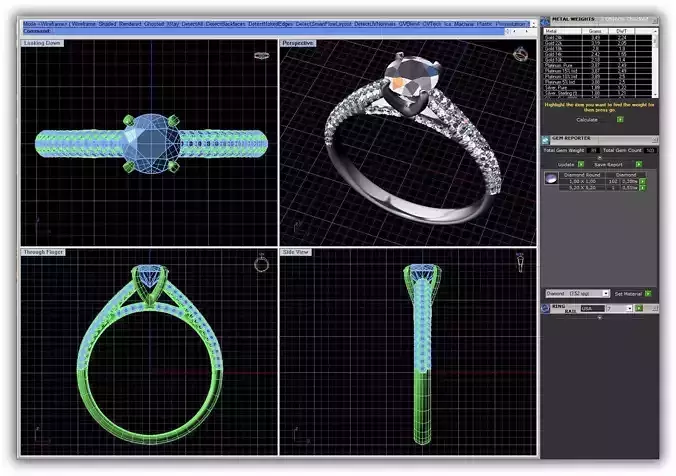Collapse the Ring Rail panel with its corner button
Screen dimensions: 676x476
[654, 308]
